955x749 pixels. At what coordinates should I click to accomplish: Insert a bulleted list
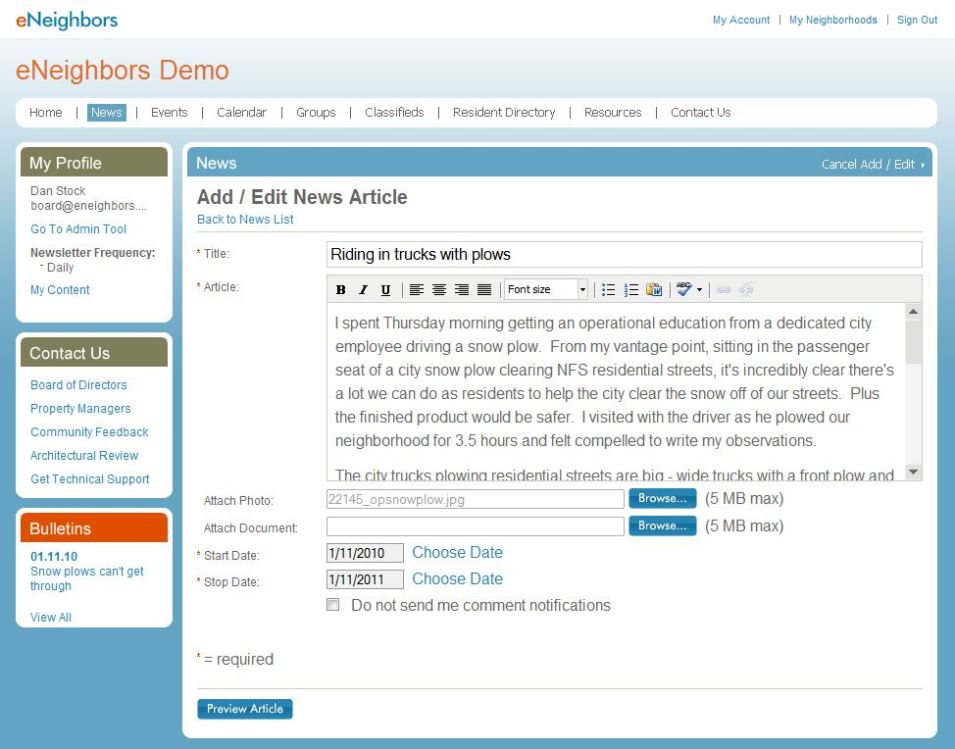point(608,290)
